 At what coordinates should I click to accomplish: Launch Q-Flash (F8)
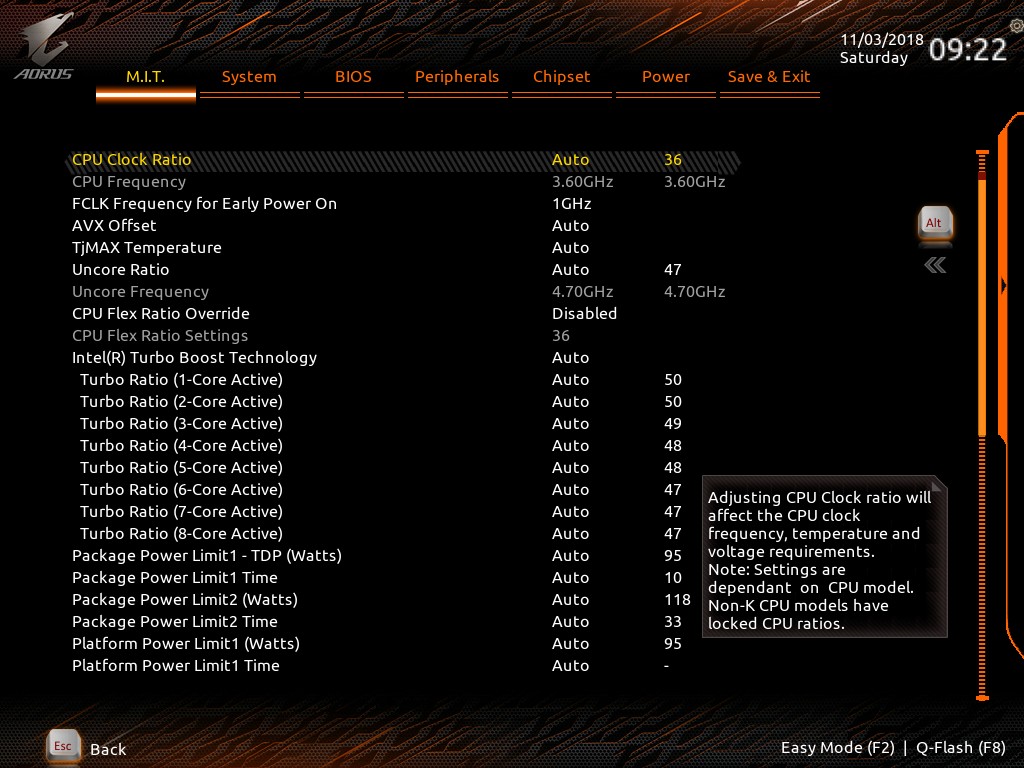961,748
